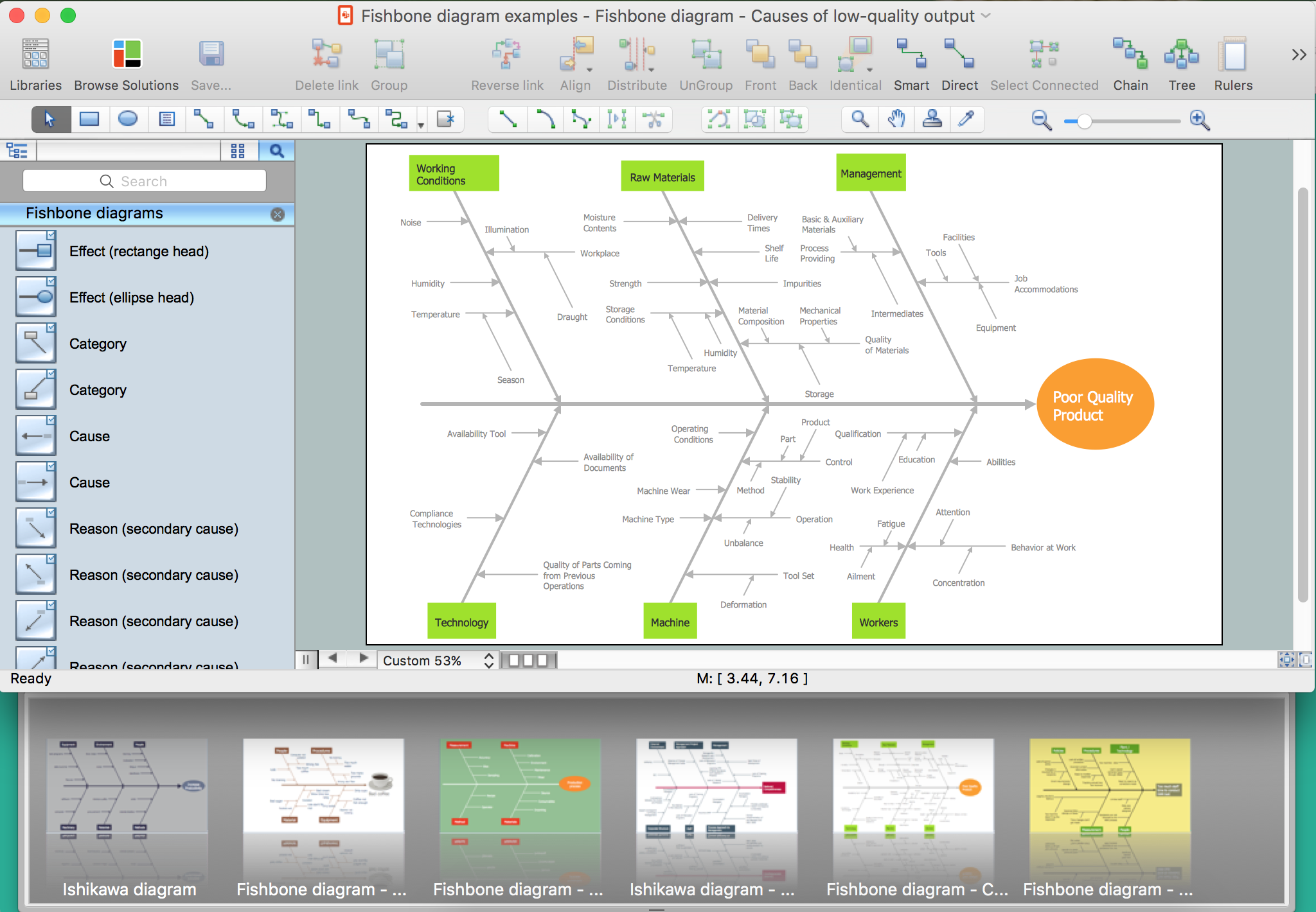Enable Smart connection mode
Viewport: 1316px width, 912px height.
tap(911, 61)
